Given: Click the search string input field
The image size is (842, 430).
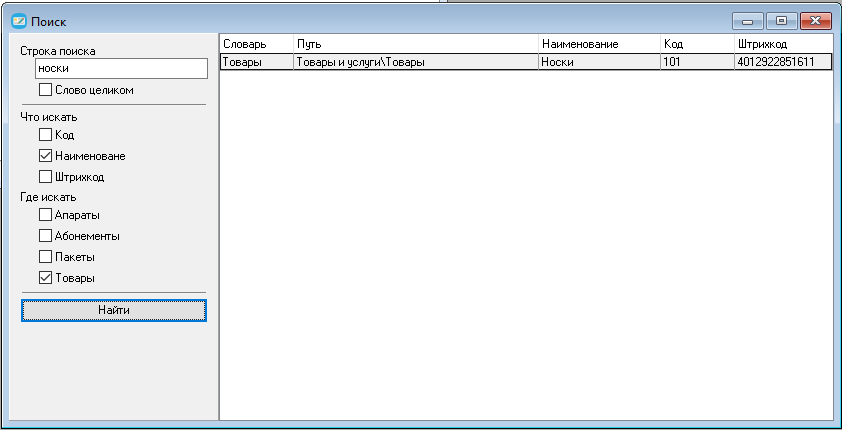Looking at the screenshot, I should tap(121, 69).
